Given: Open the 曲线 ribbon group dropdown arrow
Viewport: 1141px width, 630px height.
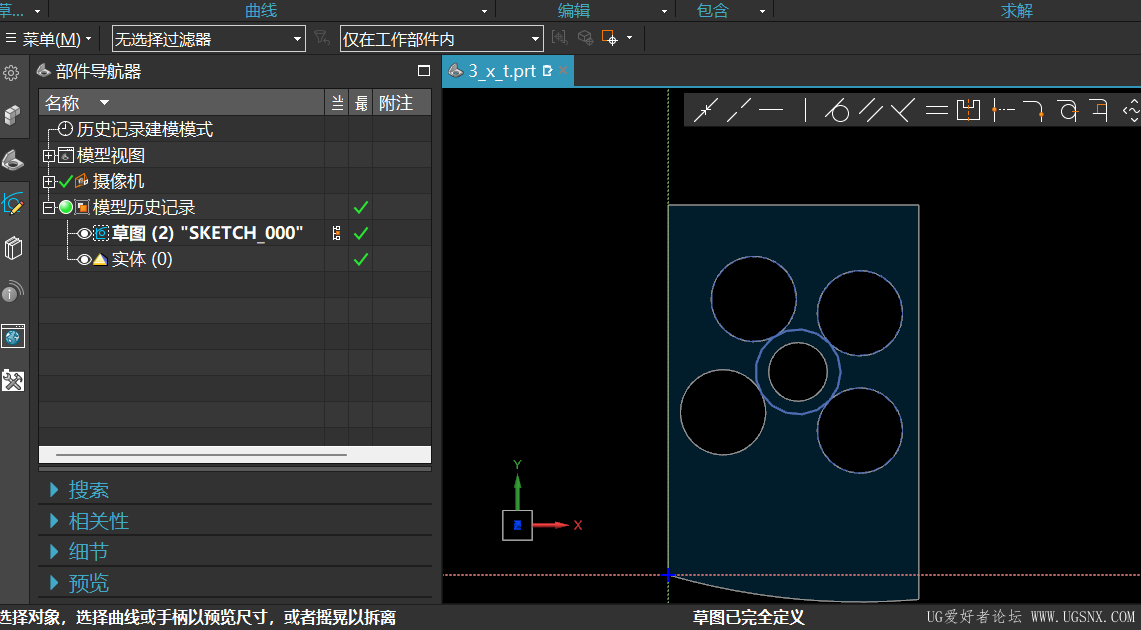Looking at the screenshot, I should click(x=484, y=11).
